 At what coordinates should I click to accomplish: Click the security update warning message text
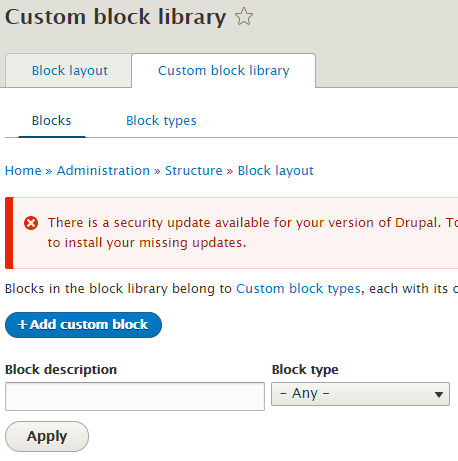coord(253,233)
